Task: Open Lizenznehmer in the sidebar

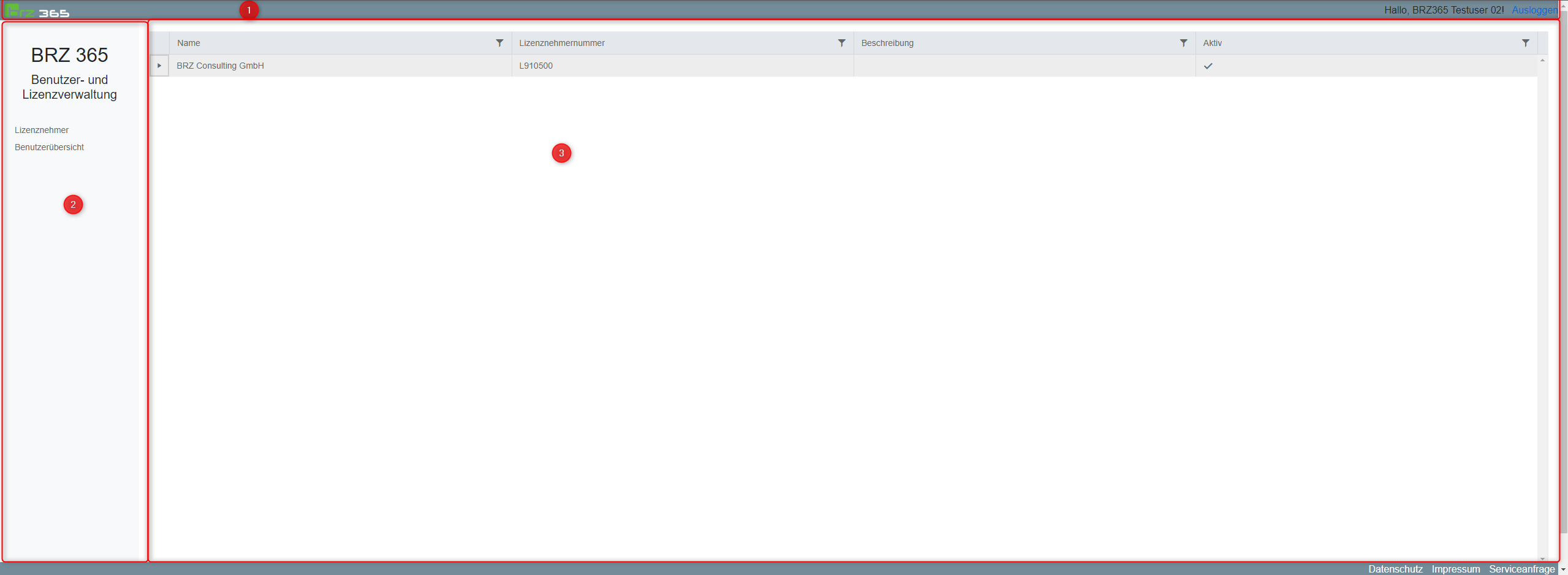Action: pyautogui.click(x=42, y=130)
